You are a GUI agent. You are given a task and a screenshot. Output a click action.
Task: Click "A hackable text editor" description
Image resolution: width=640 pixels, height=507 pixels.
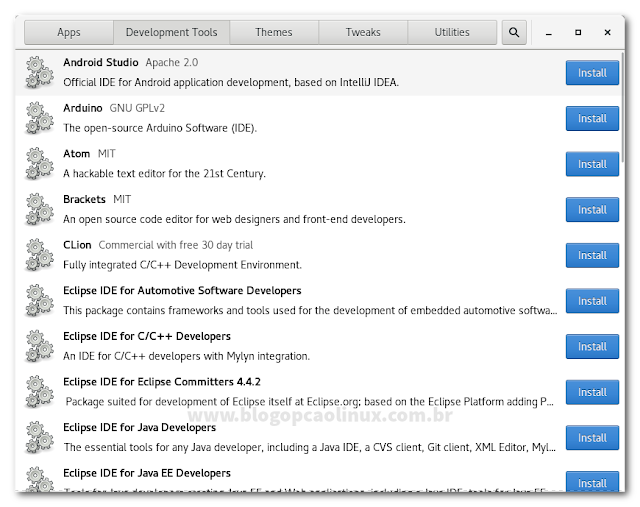pyautogui.click(x=164, y=174)
